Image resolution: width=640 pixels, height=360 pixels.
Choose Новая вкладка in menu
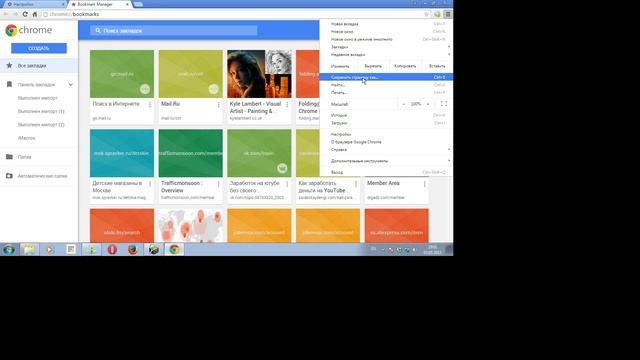tap(386, 24)
